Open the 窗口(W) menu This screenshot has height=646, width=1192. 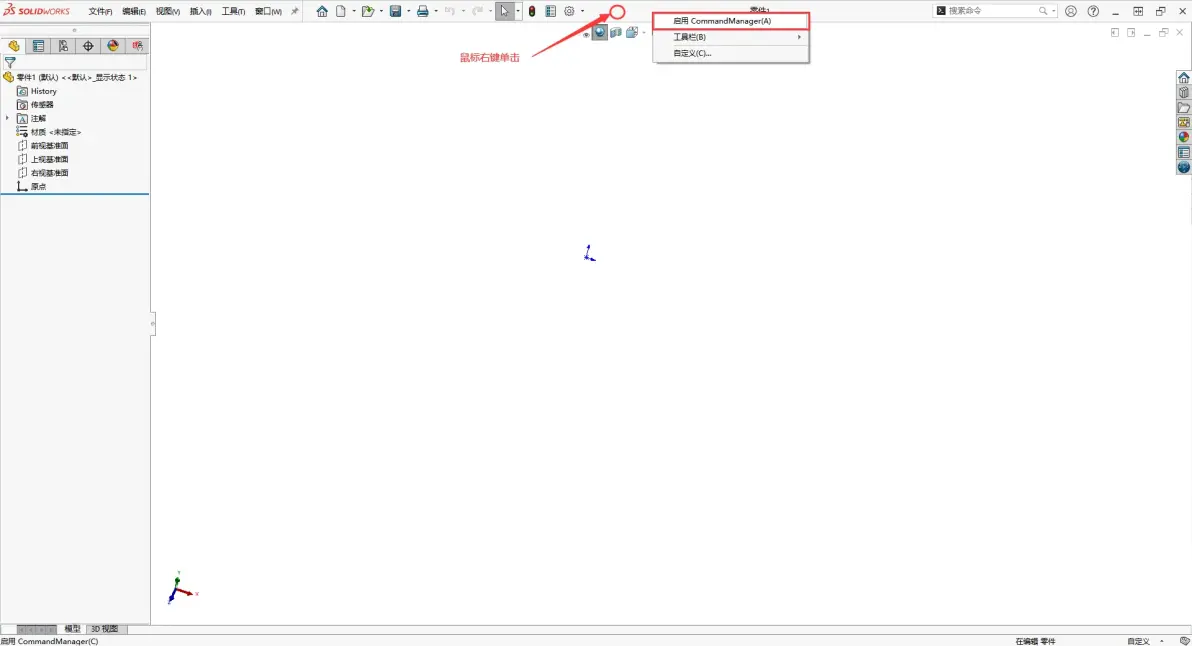tap(268, 11)
